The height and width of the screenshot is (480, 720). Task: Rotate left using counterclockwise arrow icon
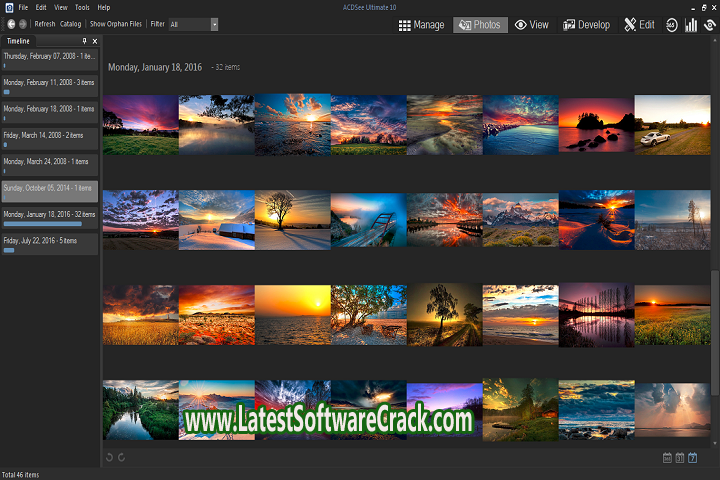tap(109, 457)
